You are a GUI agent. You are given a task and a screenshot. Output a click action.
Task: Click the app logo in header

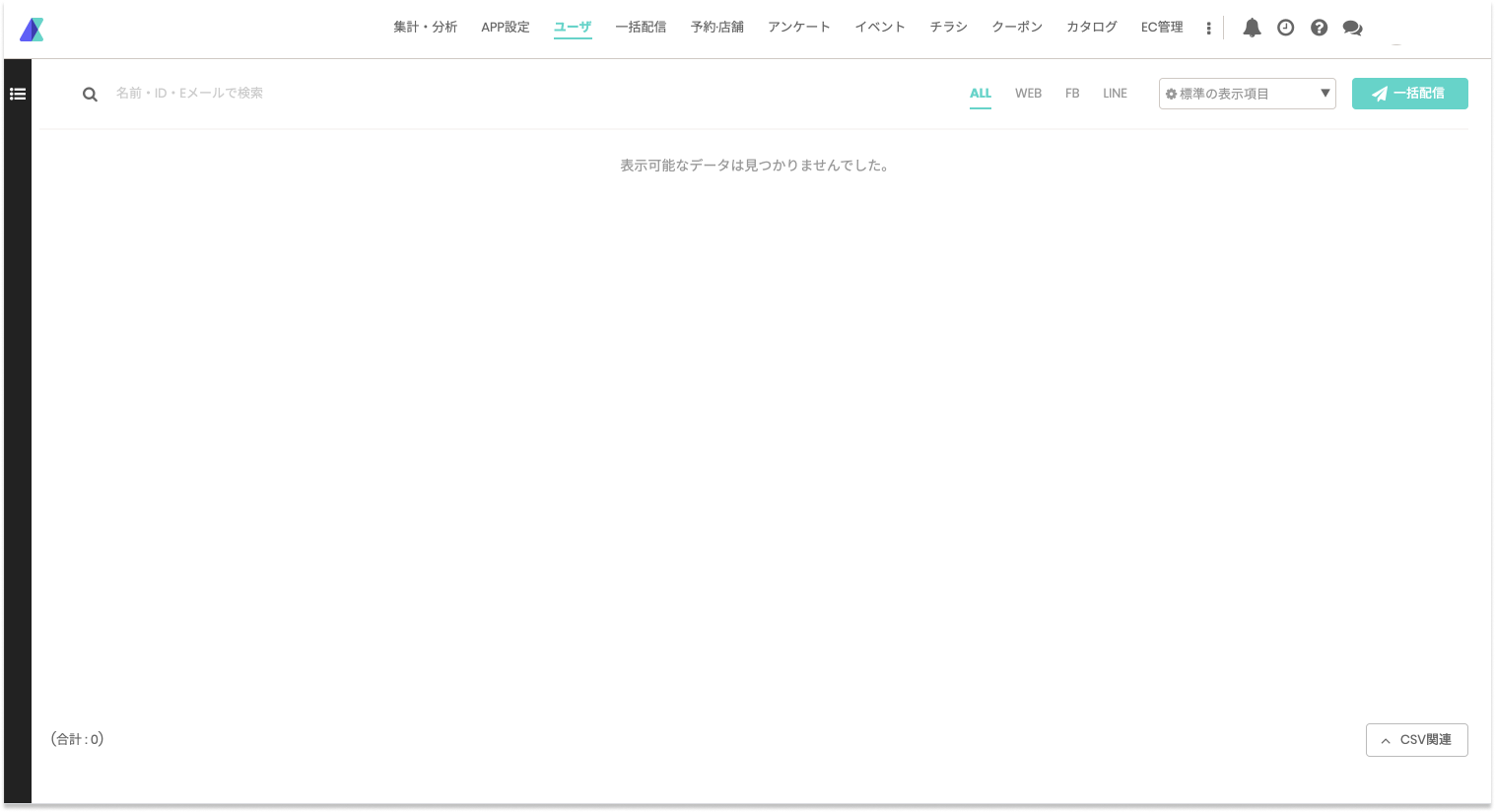(x=32, y=30)
